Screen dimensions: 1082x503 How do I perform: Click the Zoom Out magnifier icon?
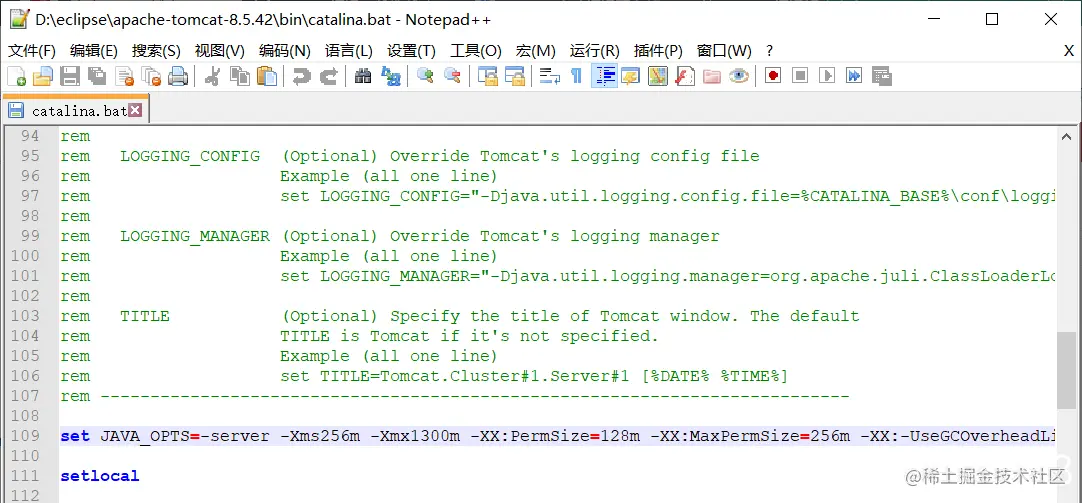452,76
